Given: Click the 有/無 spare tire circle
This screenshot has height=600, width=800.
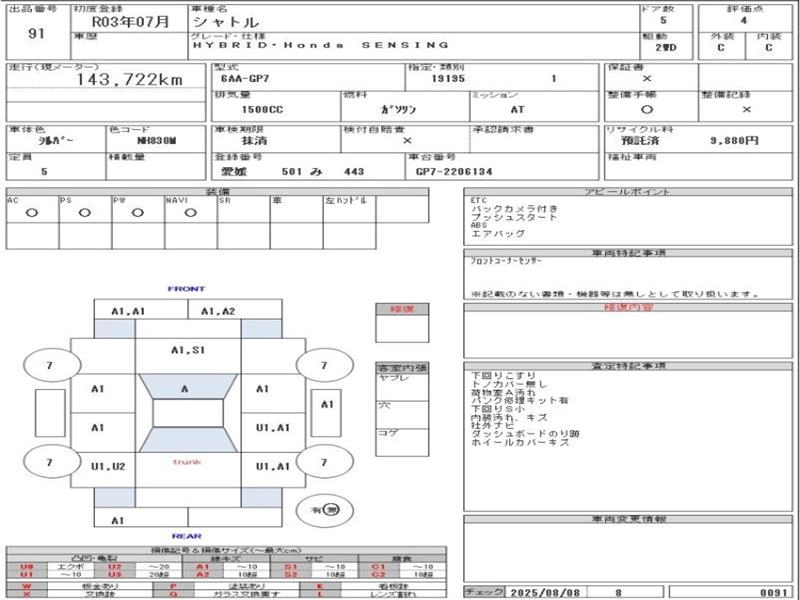Looking at the screenshot, I should coord(325,510).
